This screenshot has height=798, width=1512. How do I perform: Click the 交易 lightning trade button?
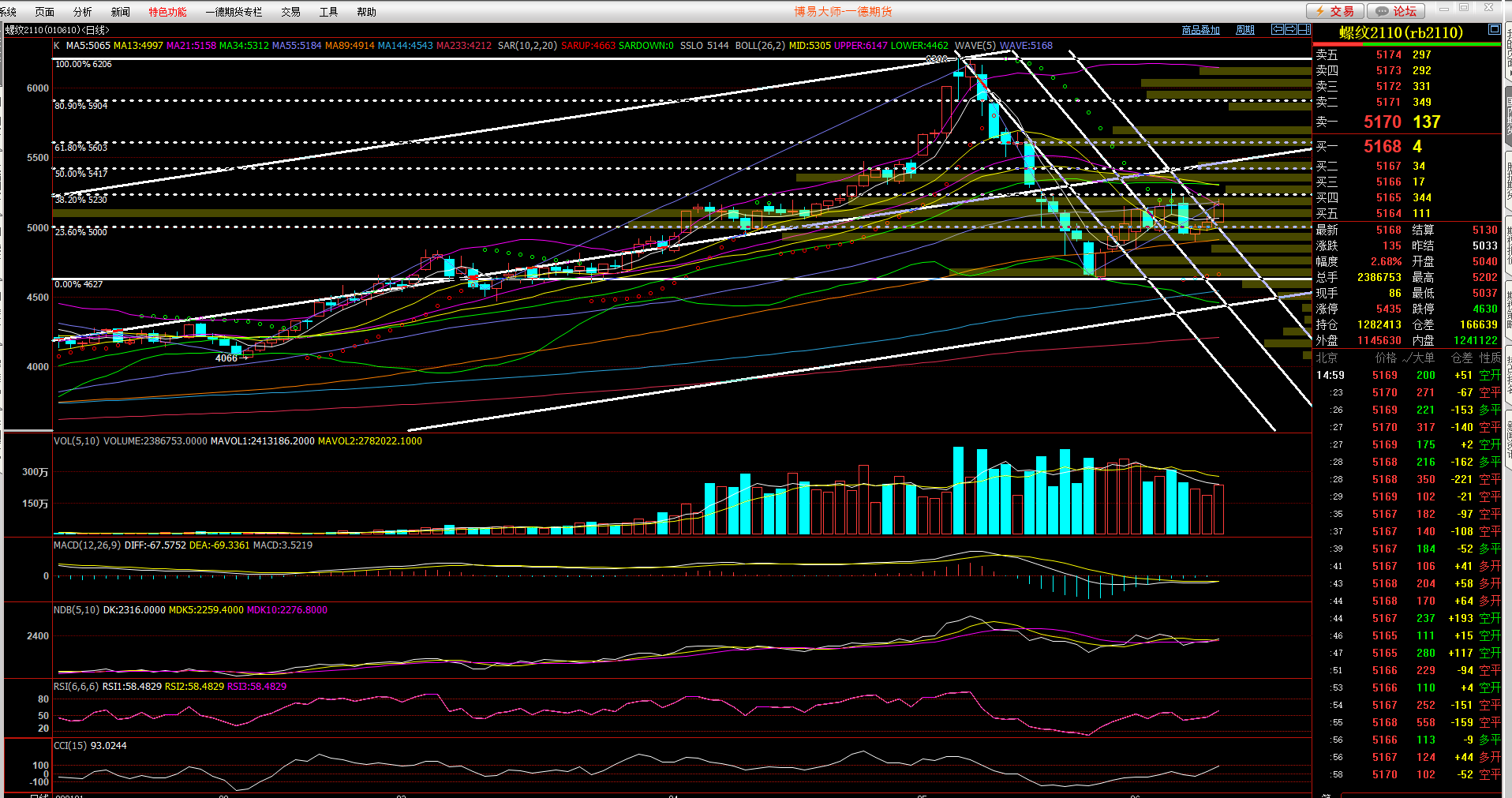coord(1334,11)
